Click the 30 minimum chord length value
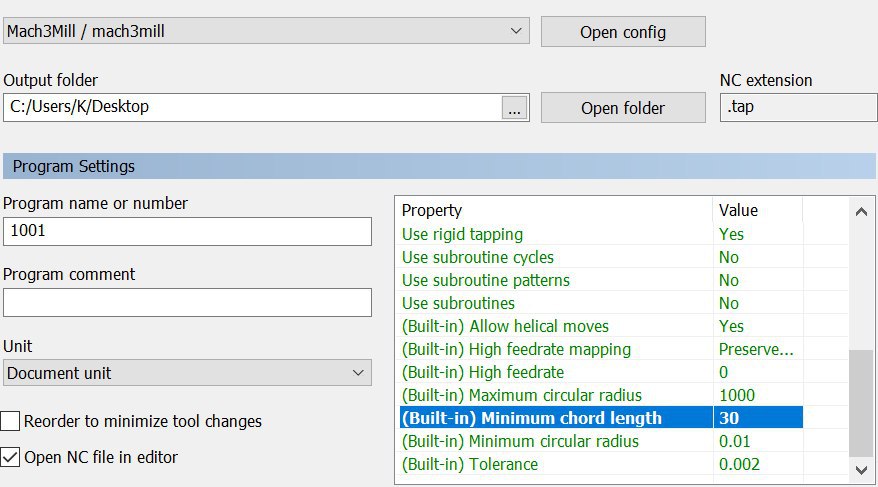The image size is (878, 487). pyautogui.click(x=729, y=418)
